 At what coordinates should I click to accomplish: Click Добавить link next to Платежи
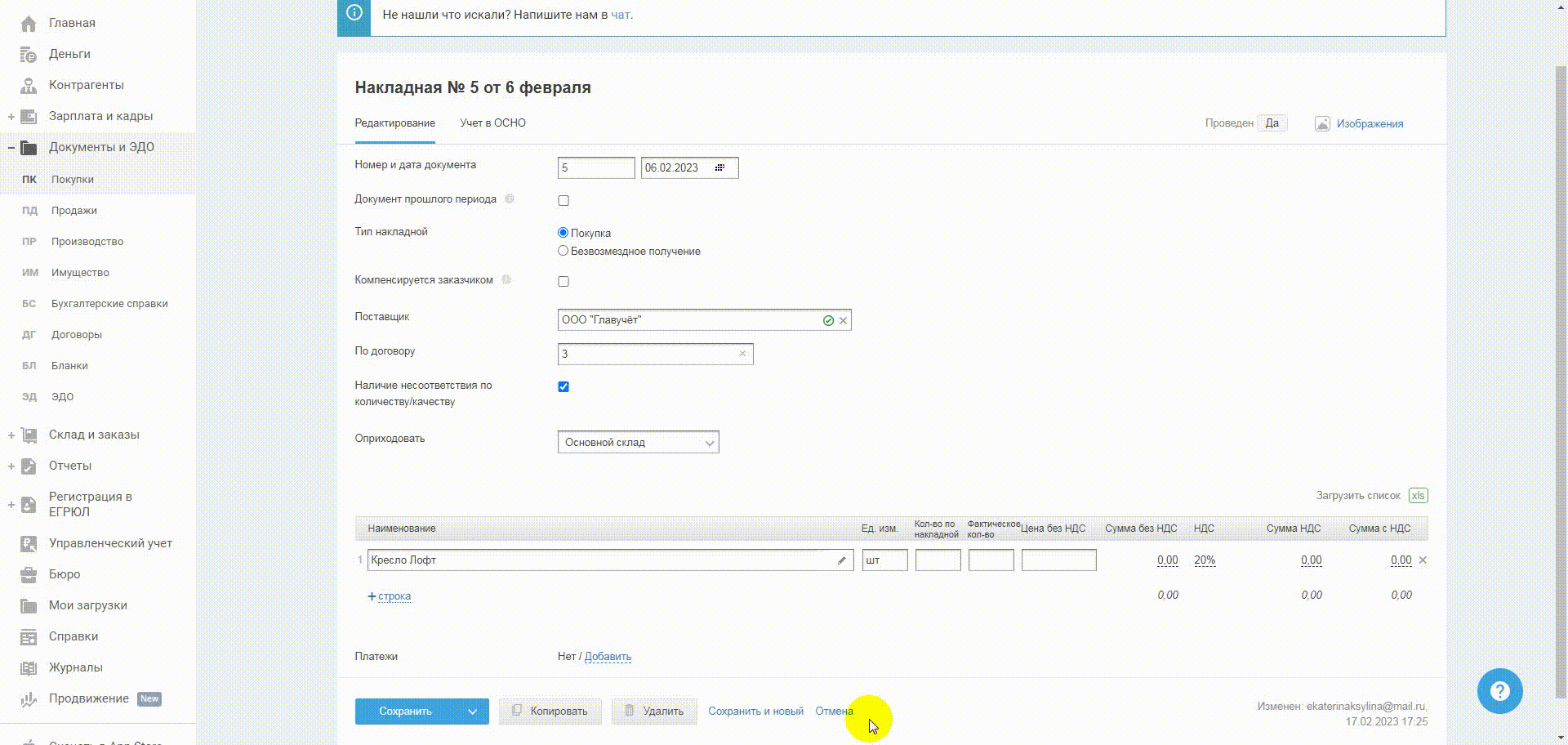(x=608, y=656)
